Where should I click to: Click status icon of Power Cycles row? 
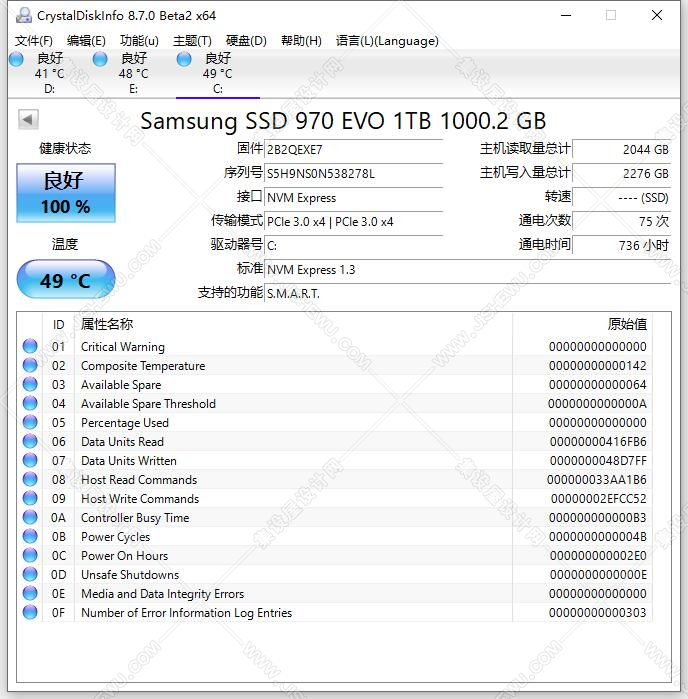30,536
